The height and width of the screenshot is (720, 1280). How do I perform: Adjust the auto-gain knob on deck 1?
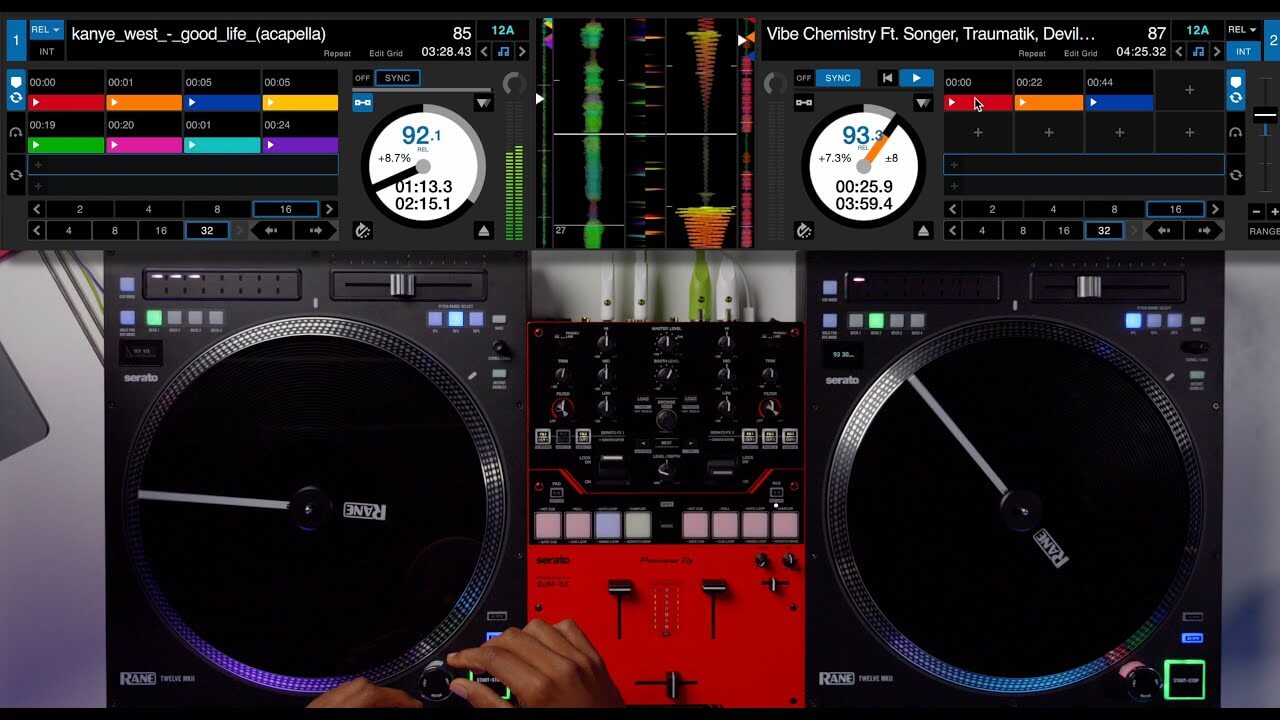(514, 83)
